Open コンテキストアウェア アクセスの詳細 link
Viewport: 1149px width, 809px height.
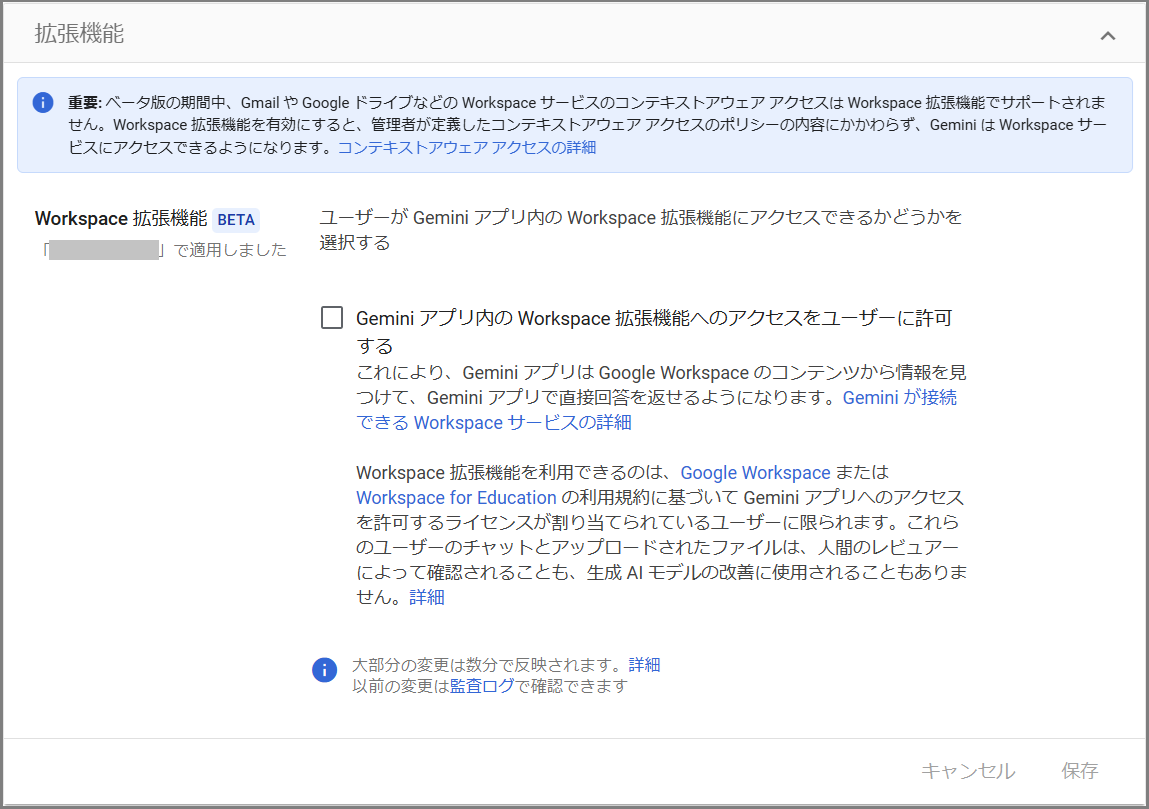(x=467, y=147)
